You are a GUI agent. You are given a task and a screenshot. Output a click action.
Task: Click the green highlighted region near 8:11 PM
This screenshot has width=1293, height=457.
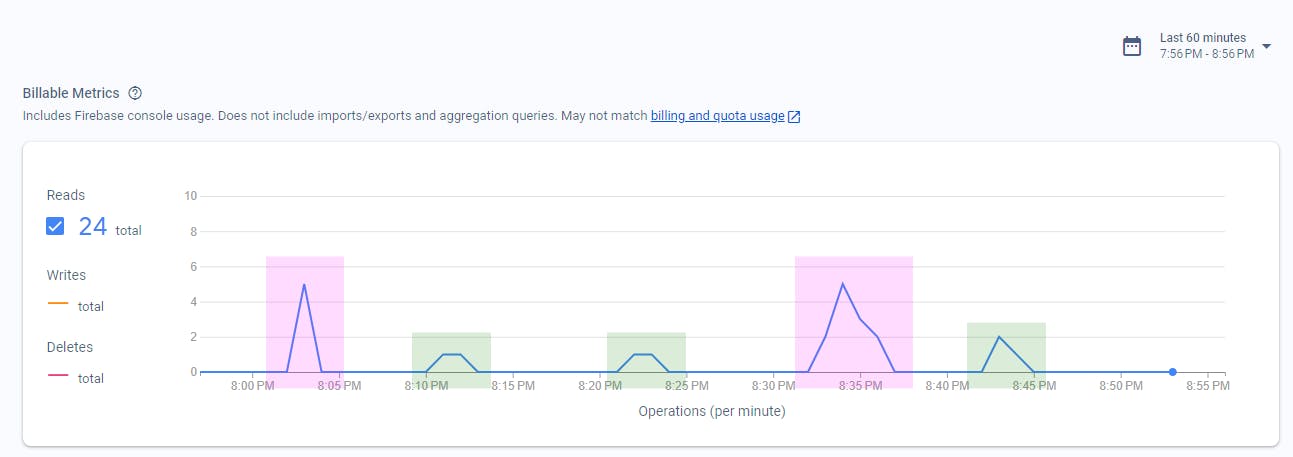pos(451,360)
